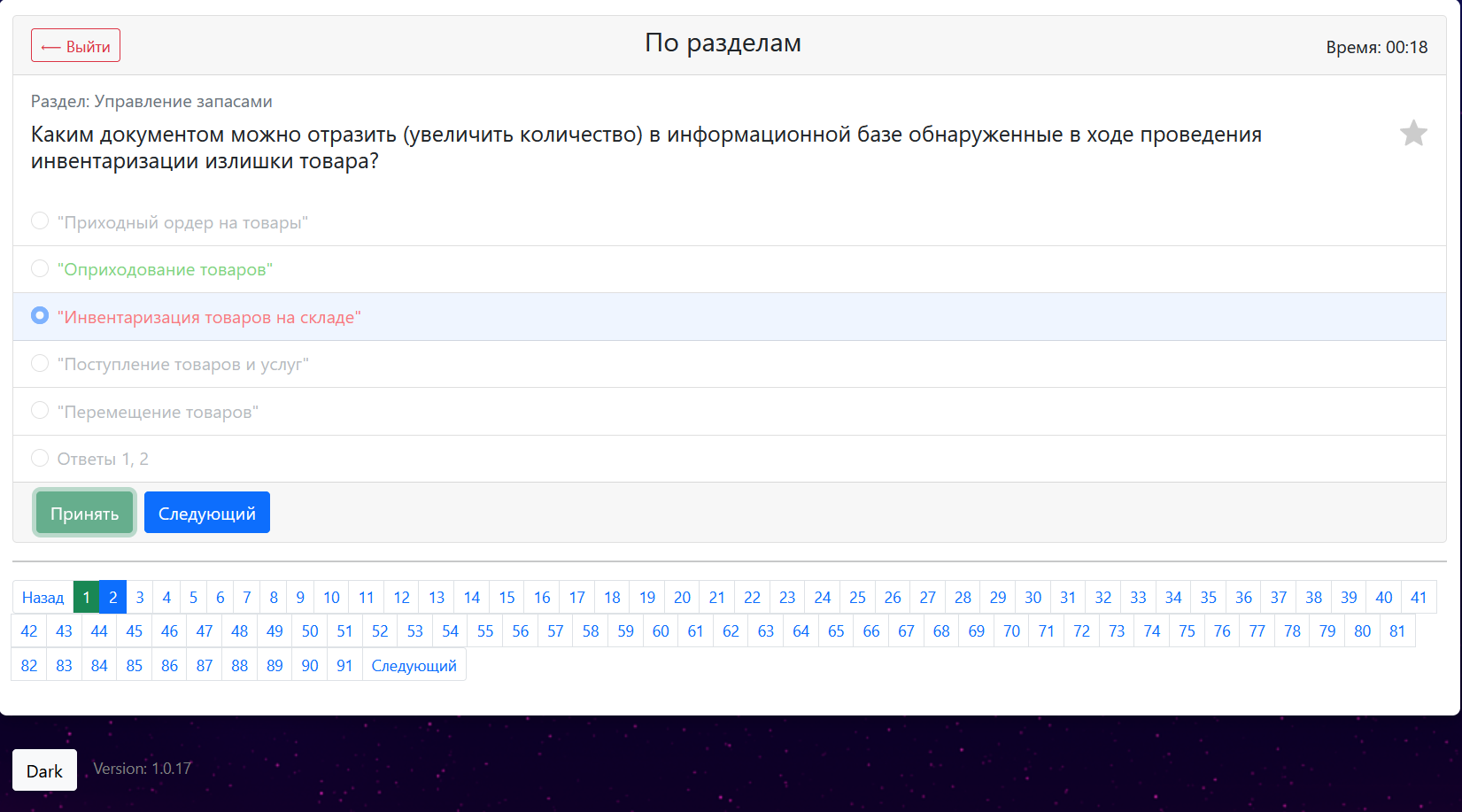Open question 50 from pagination
This screenshot has width=1462, height=812.
click(309, 630)
